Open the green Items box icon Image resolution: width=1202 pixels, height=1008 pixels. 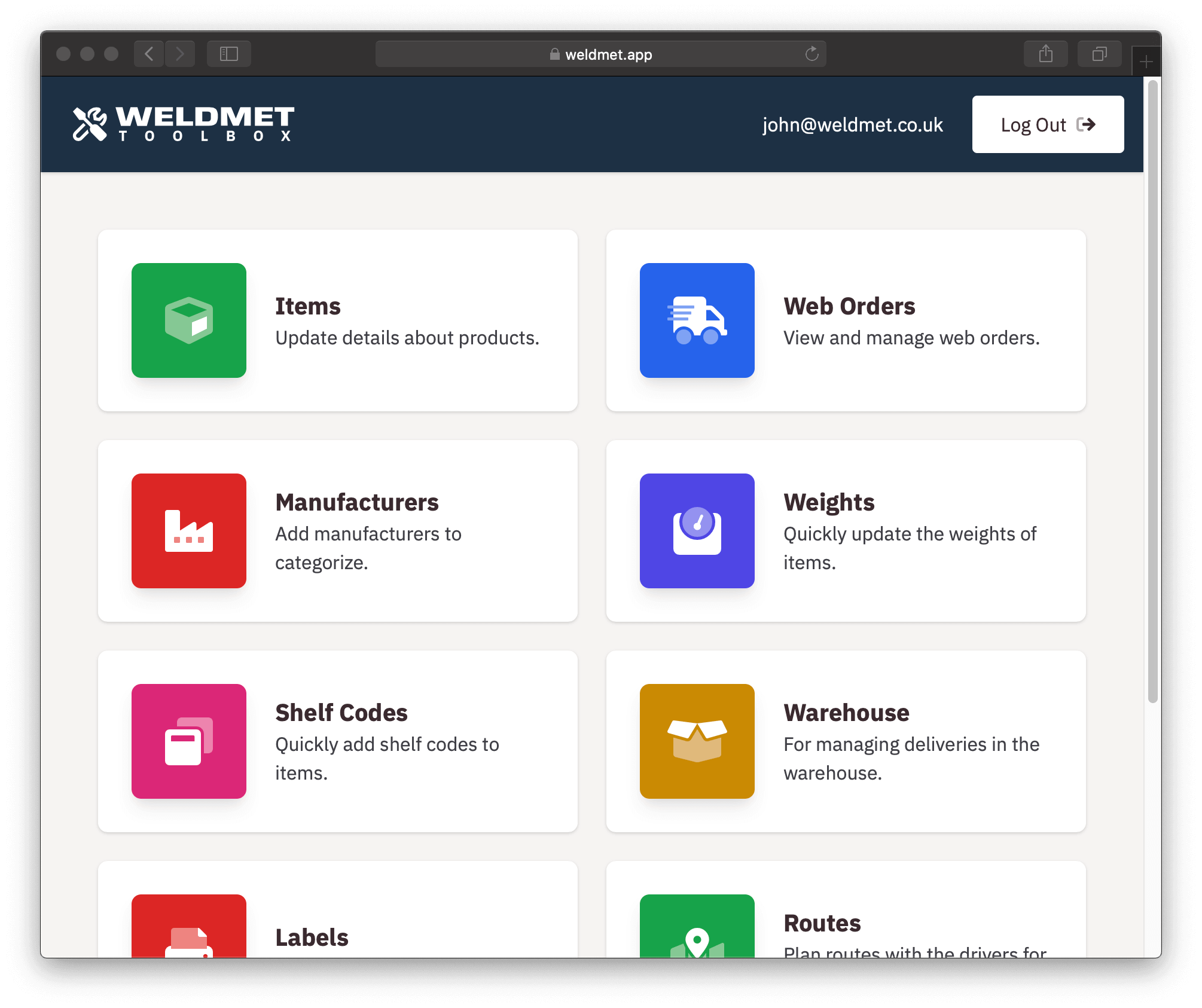point(189,320)
